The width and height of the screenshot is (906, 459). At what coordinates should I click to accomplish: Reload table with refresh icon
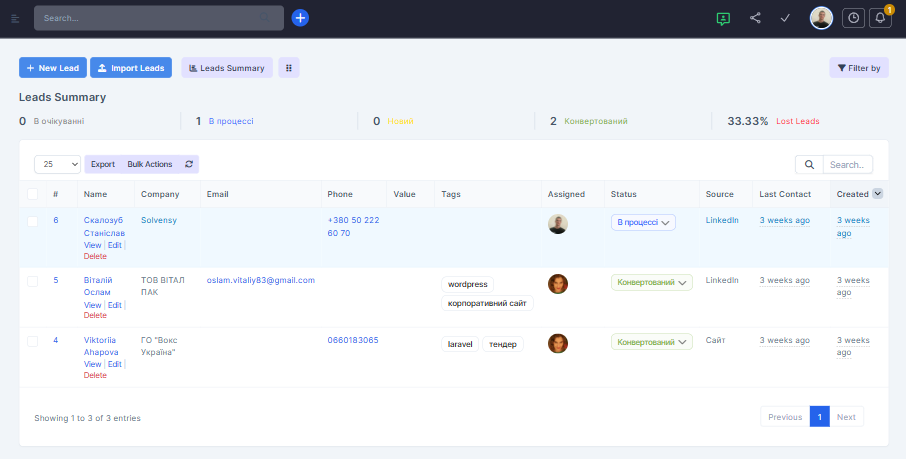(x=188, y=164)
